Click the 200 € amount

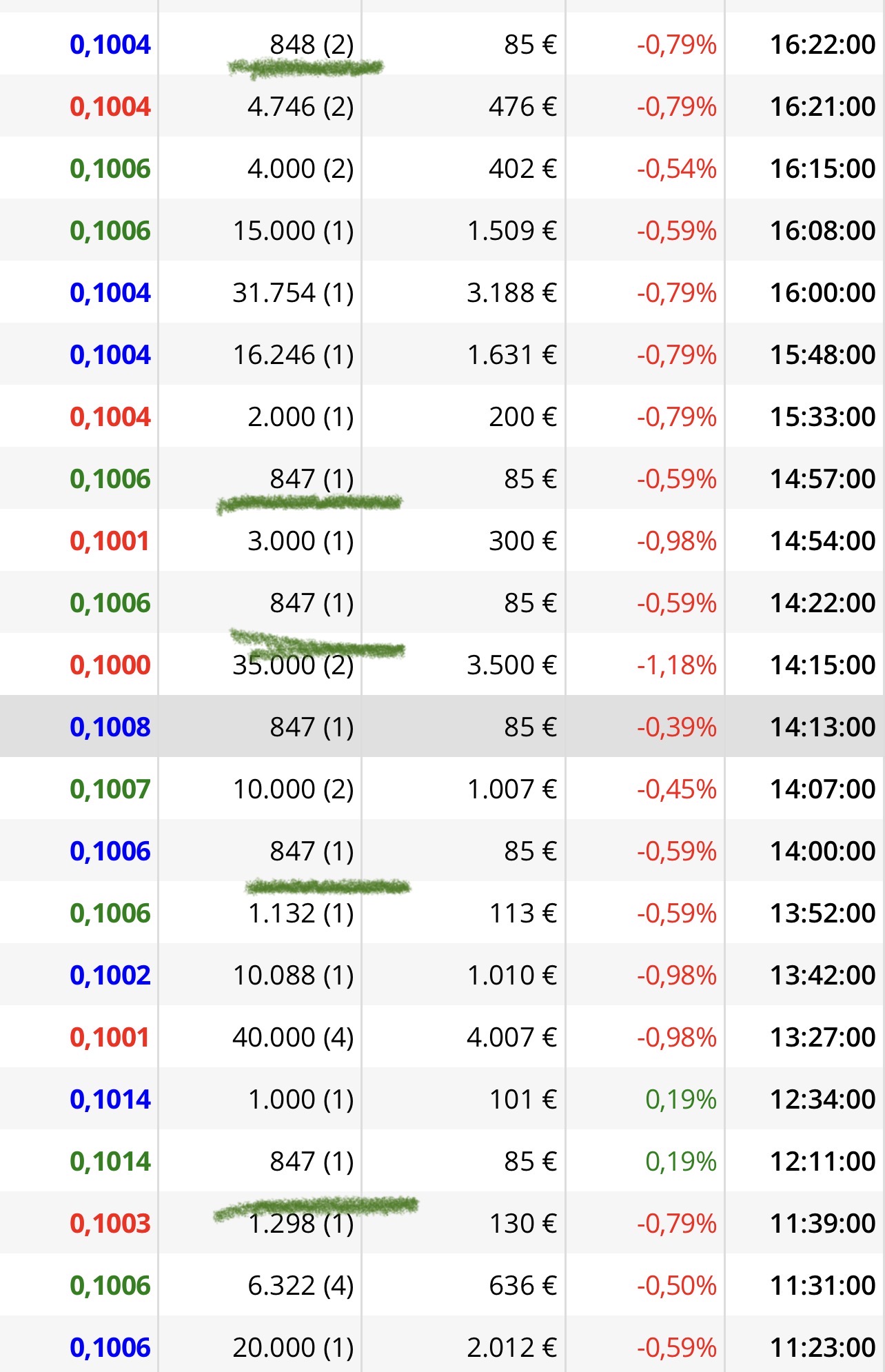(522, 417)
